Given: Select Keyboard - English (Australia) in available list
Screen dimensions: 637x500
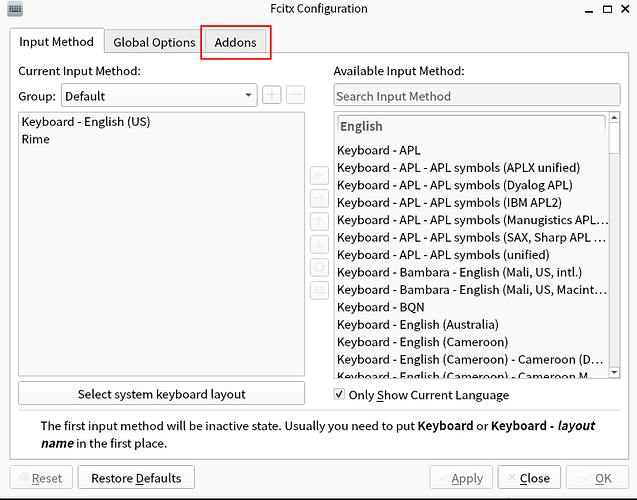Looking at the screenshot, I should 417,324.
